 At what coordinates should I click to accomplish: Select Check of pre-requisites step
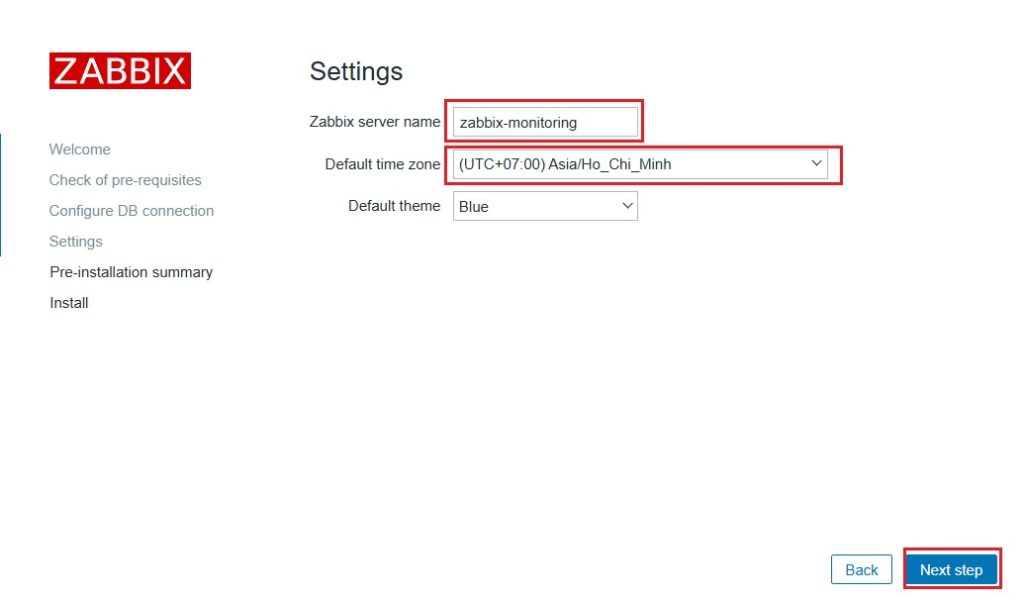pyautogui.click(x=125, y=180)
